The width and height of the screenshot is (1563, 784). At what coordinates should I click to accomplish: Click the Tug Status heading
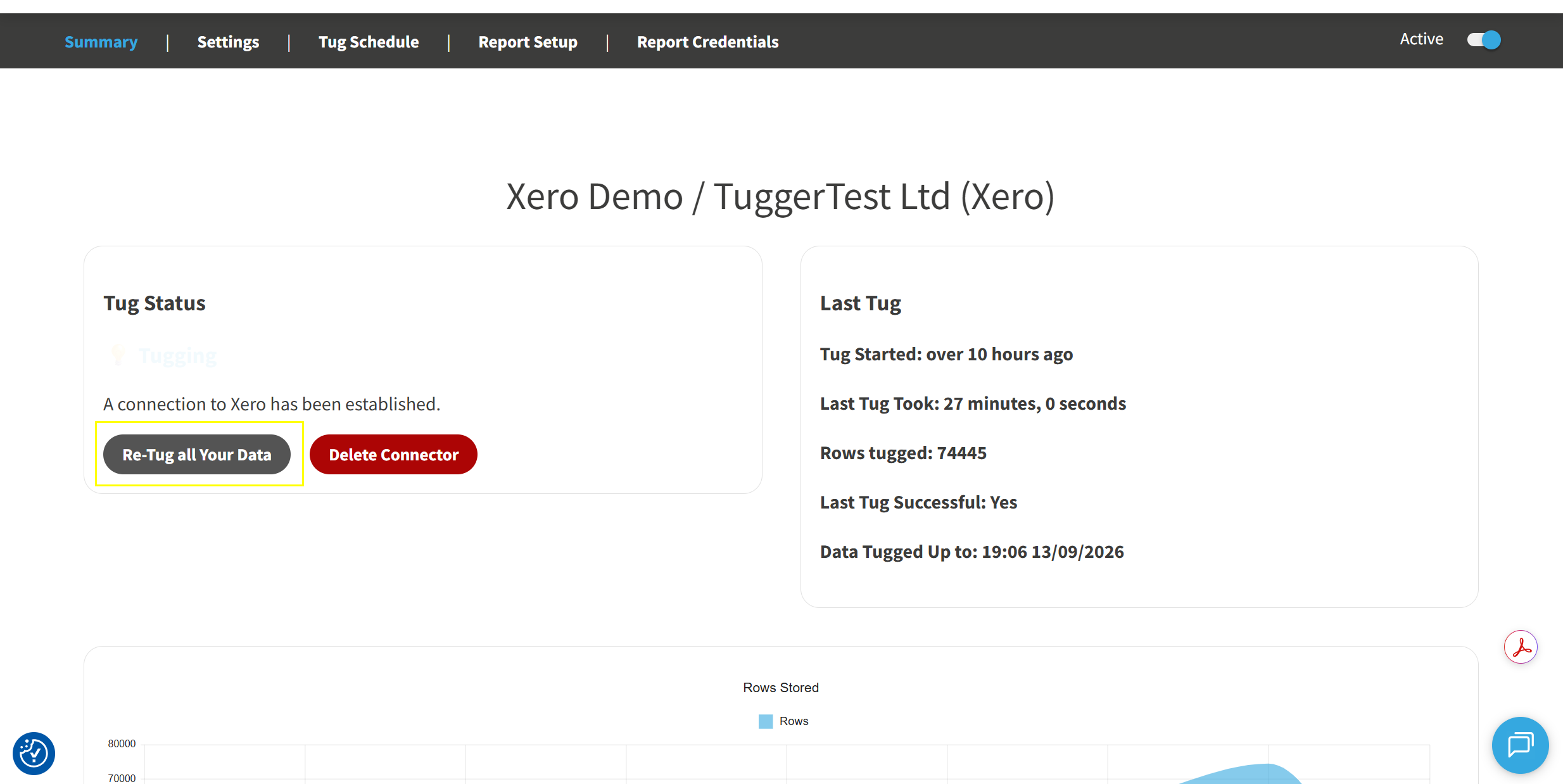[155, 303]
